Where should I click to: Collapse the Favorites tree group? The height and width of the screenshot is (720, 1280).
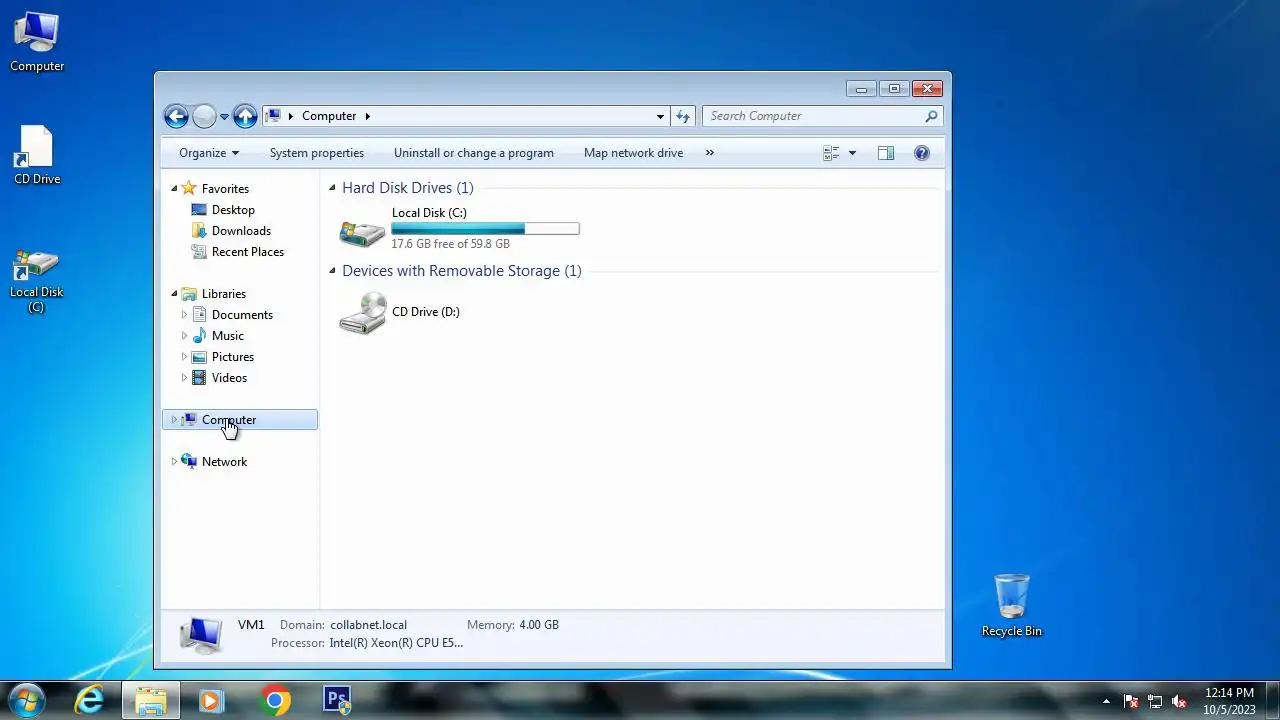point(174,188)
